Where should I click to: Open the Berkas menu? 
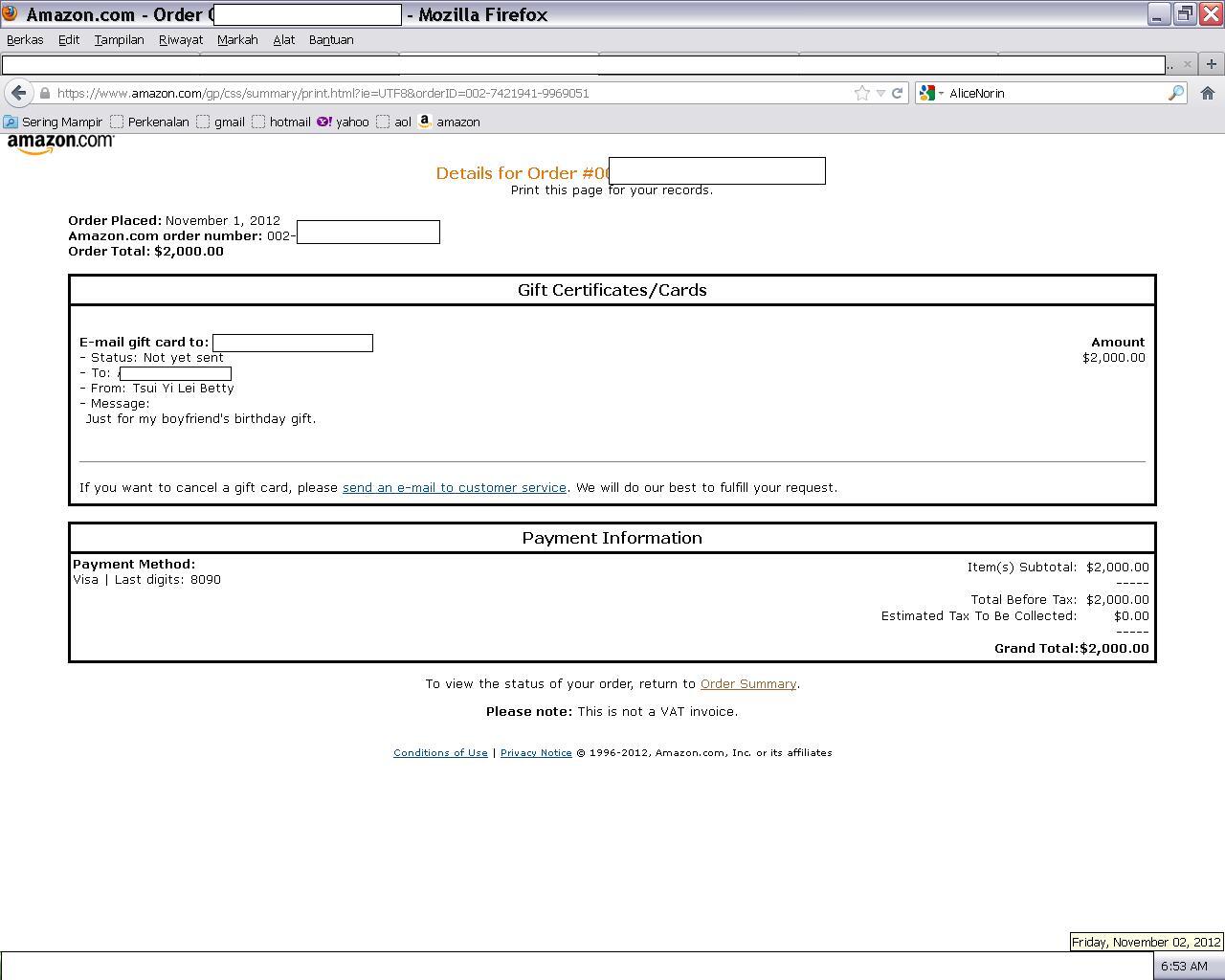click(24, 39)
